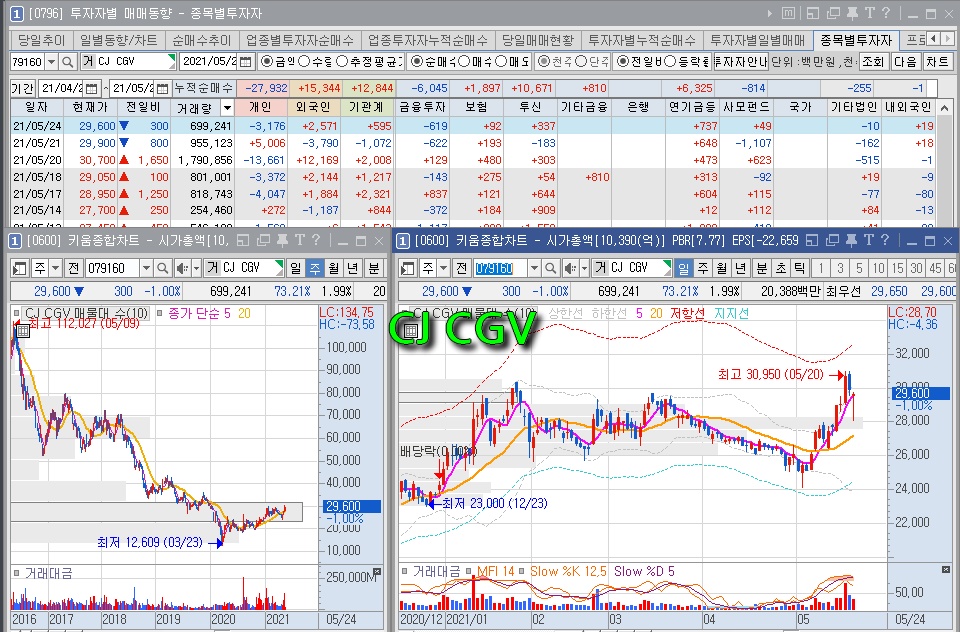Click the T font icon in right chart title

[x=868, y=241]
